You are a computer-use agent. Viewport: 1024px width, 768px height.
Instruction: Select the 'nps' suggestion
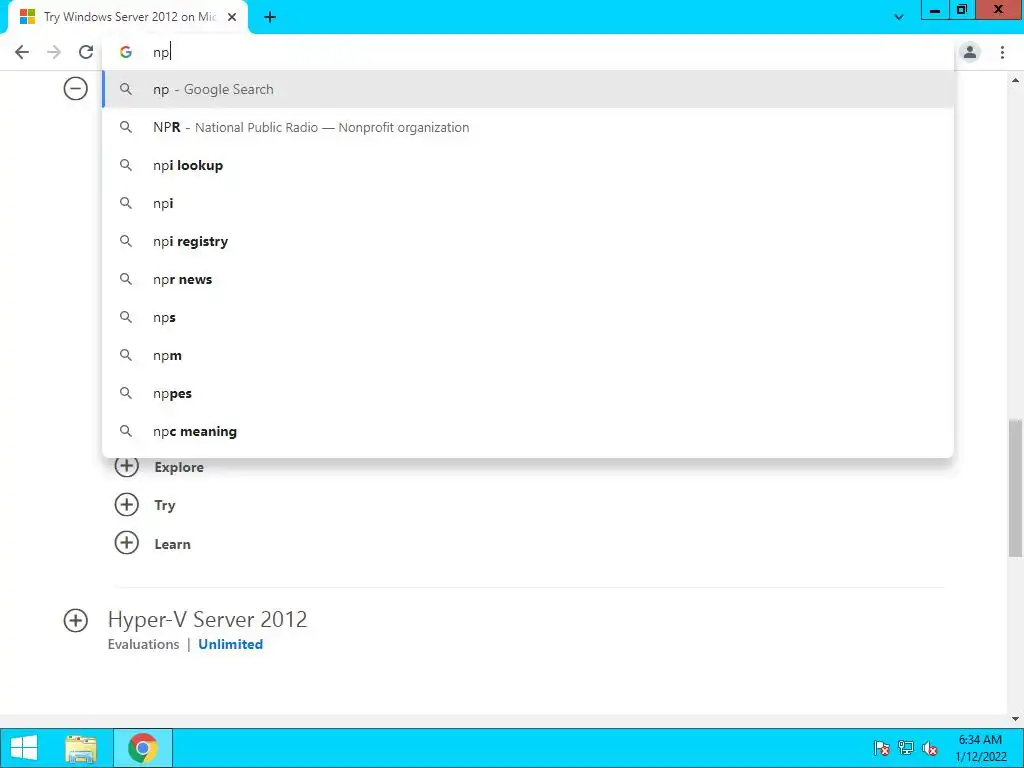528,317
